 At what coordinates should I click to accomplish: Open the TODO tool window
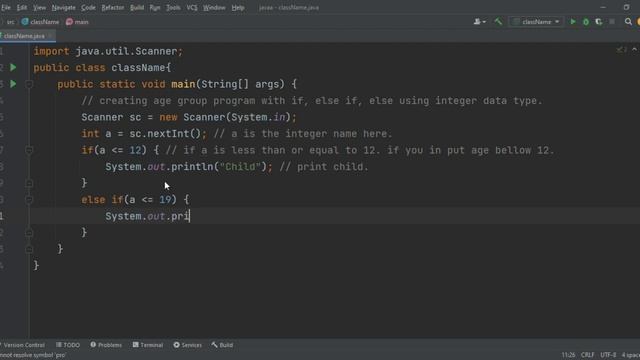click(68, 345)
